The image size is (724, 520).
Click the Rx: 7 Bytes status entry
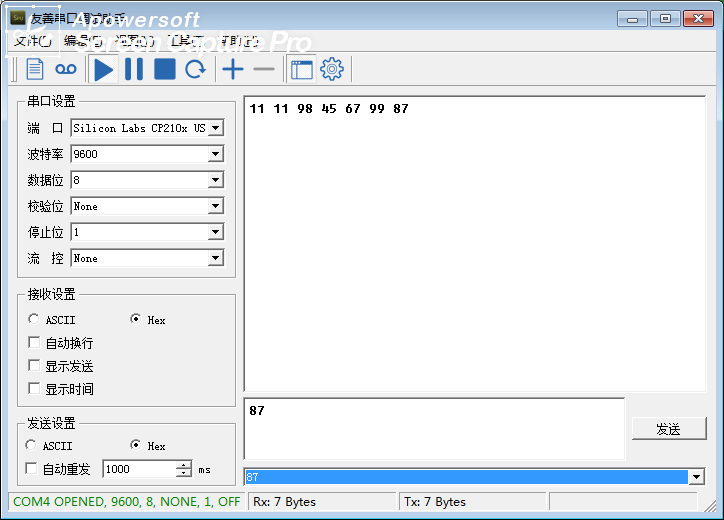click(x=284, y=502)
